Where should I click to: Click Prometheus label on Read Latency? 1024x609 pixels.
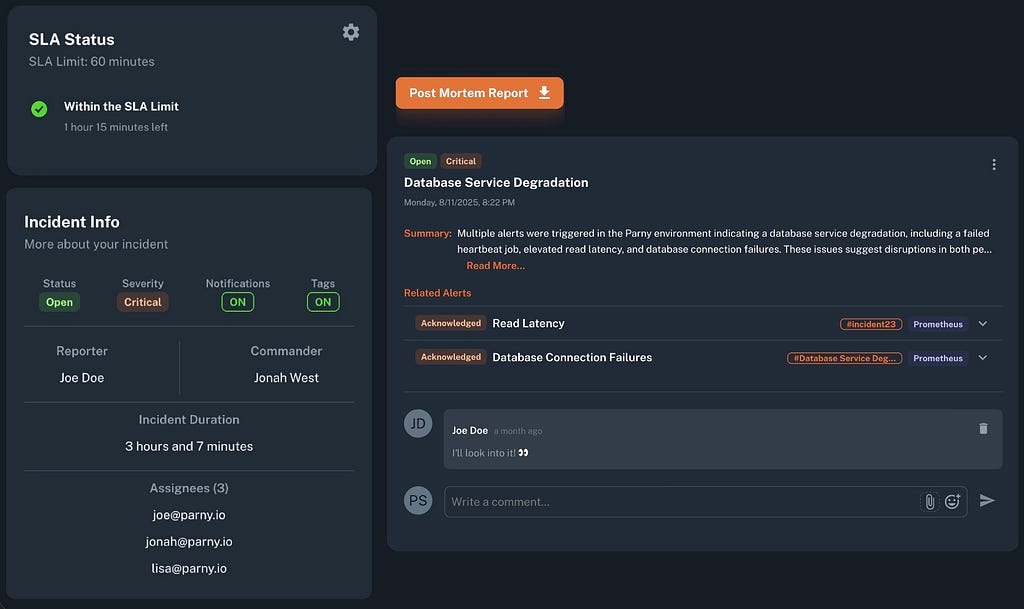pos(938,324)
